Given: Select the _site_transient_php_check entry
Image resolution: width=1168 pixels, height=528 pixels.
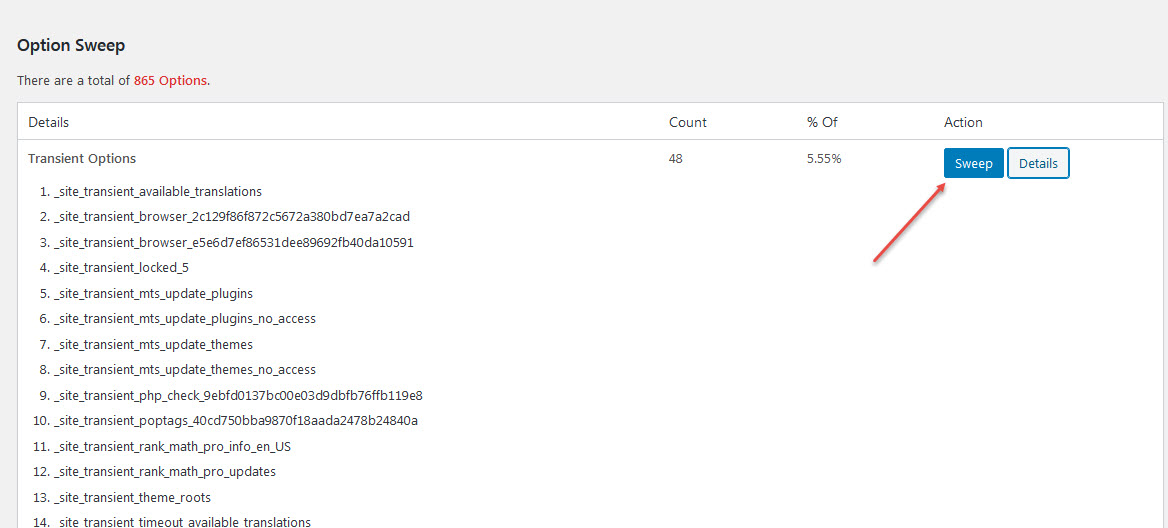Looking at the screenshot, I should pyautogui.click(x=238, y=395).
